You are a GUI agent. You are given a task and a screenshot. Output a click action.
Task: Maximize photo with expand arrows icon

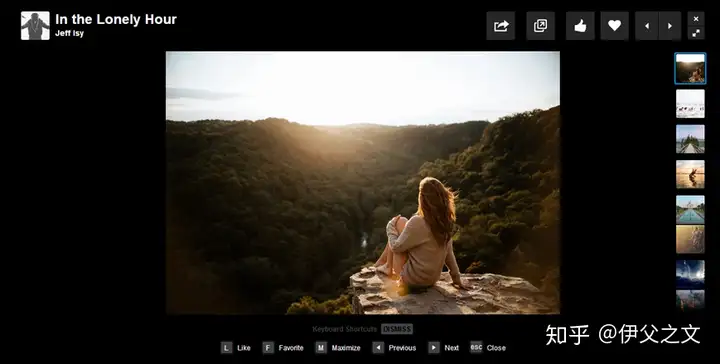(x=696, y=33)
